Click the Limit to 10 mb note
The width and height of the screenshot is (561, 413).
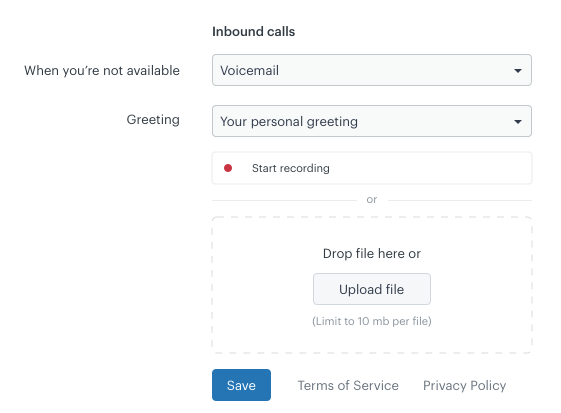372,321
